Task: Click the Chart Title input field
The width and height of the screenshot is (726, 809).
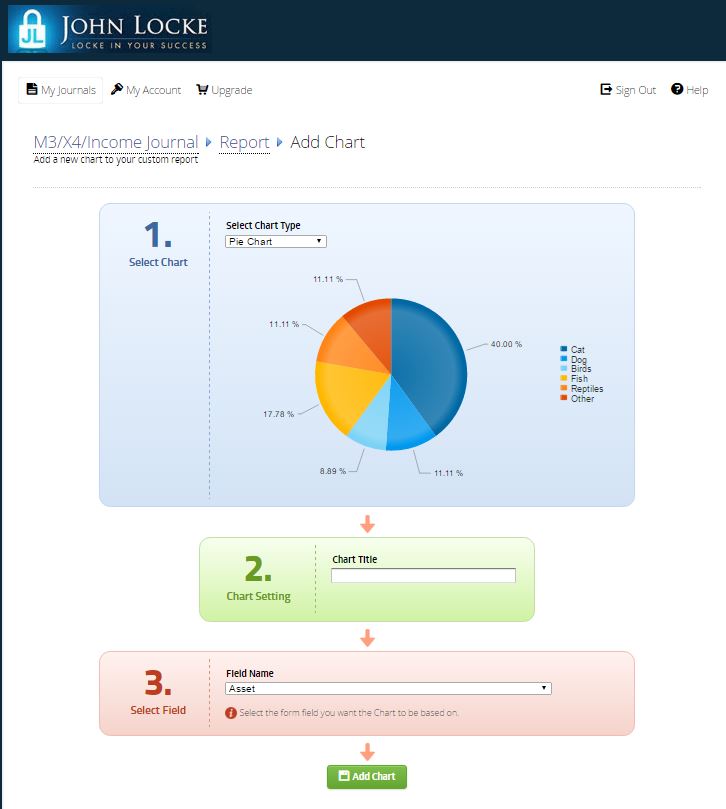Action: 423,575
